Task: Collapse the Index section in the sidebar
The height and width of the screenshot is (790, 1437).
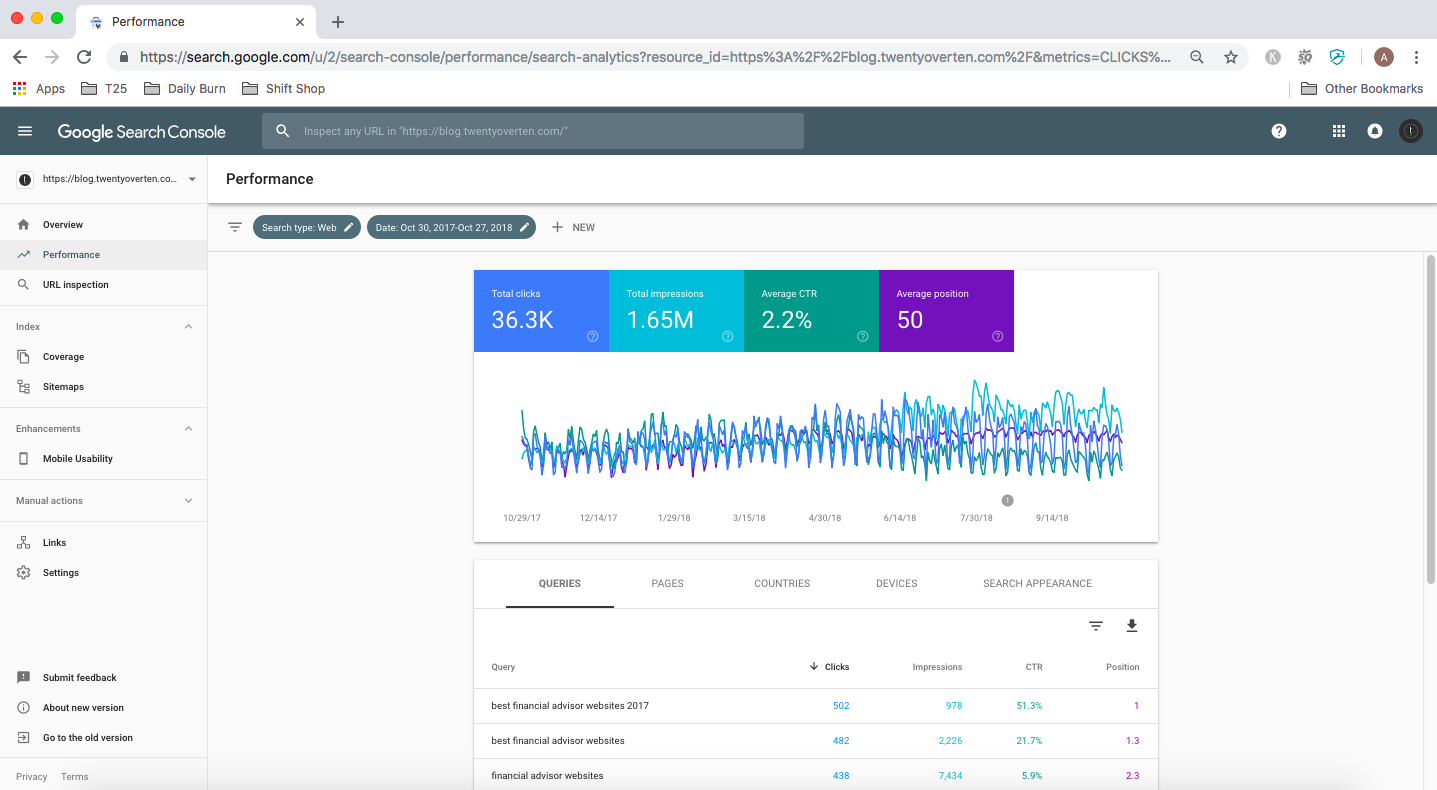Action: tap(188, 326)
